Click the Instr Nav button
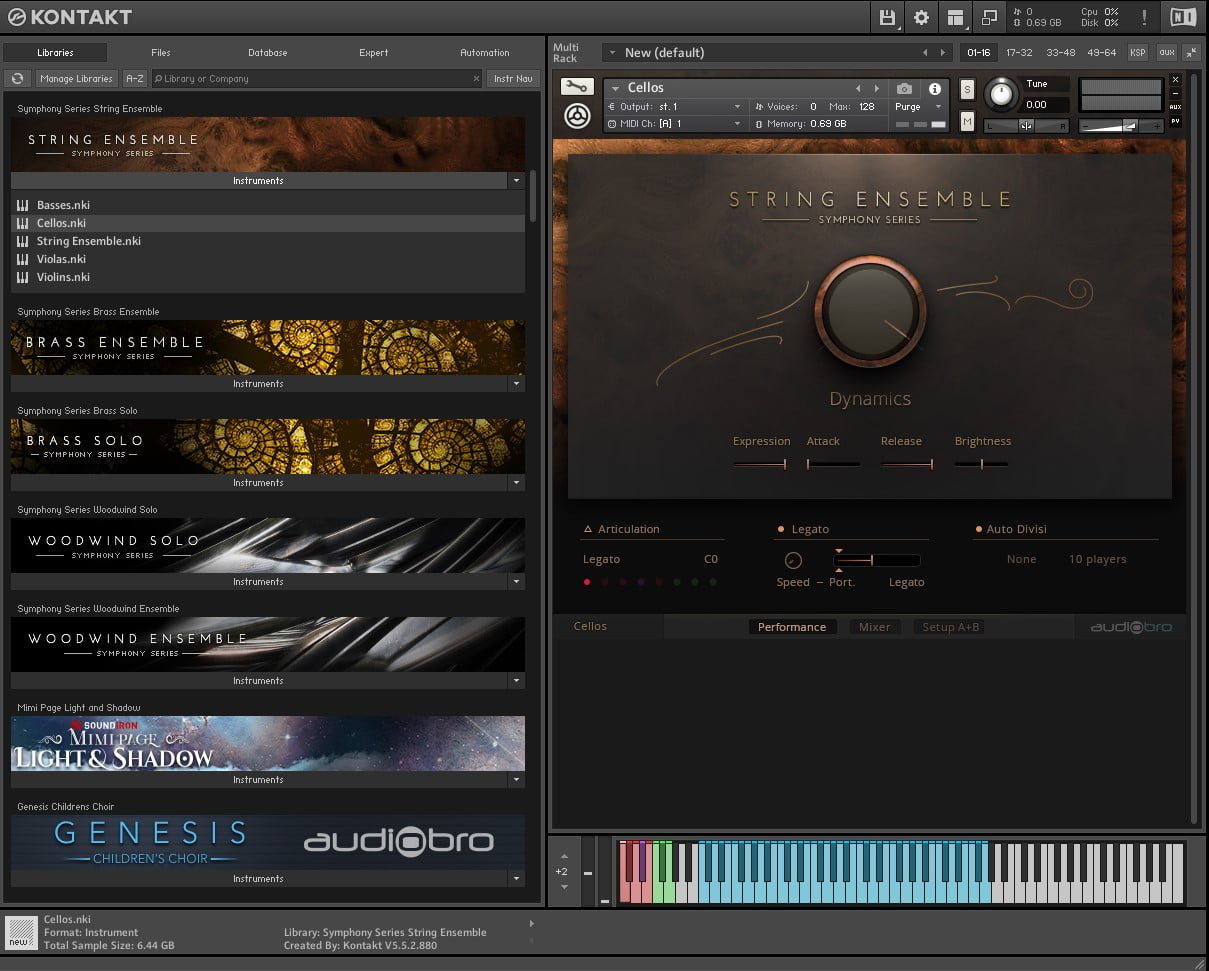The height and width of the screenshot is (971, 1209). pyautogui.click(x=513, y=79)
